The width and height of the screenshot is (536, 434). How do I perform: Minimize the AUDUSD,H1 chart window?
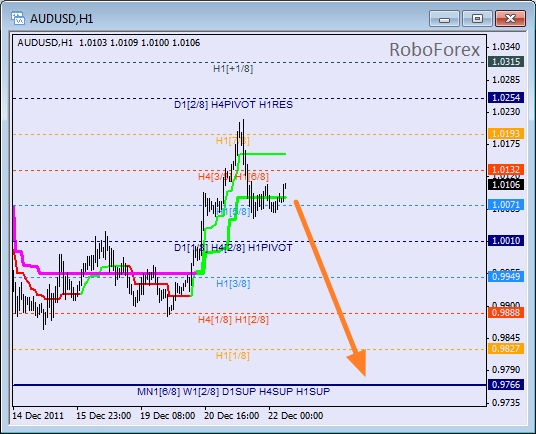click(x=444, y=18)
